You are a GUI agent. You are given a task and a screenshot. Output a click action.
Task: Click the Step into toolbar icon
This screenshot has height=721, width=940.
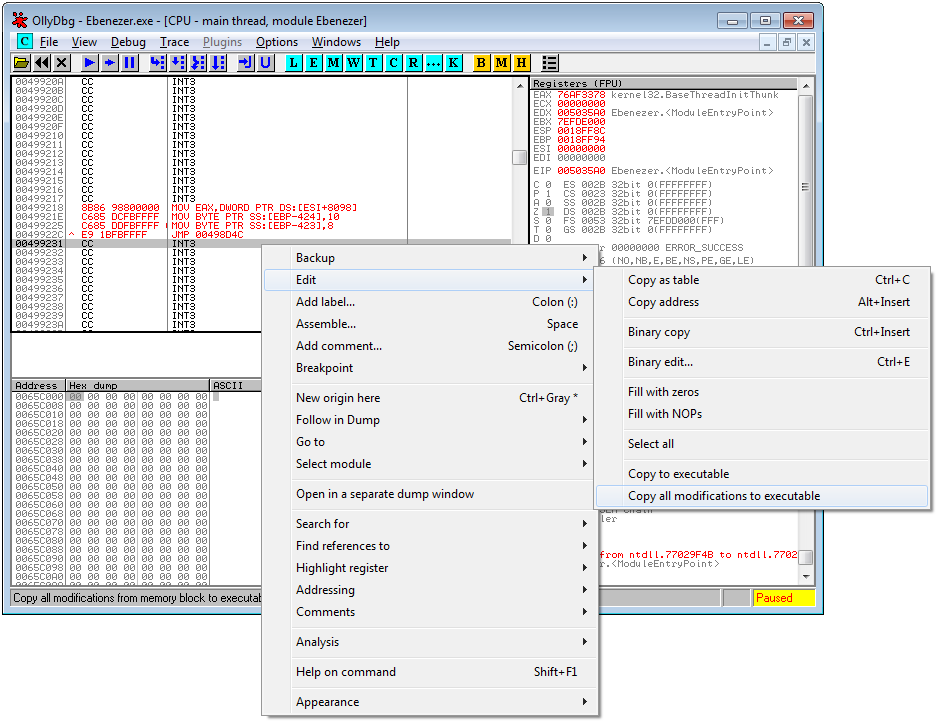pyautogui.click(x=158, y=62)
